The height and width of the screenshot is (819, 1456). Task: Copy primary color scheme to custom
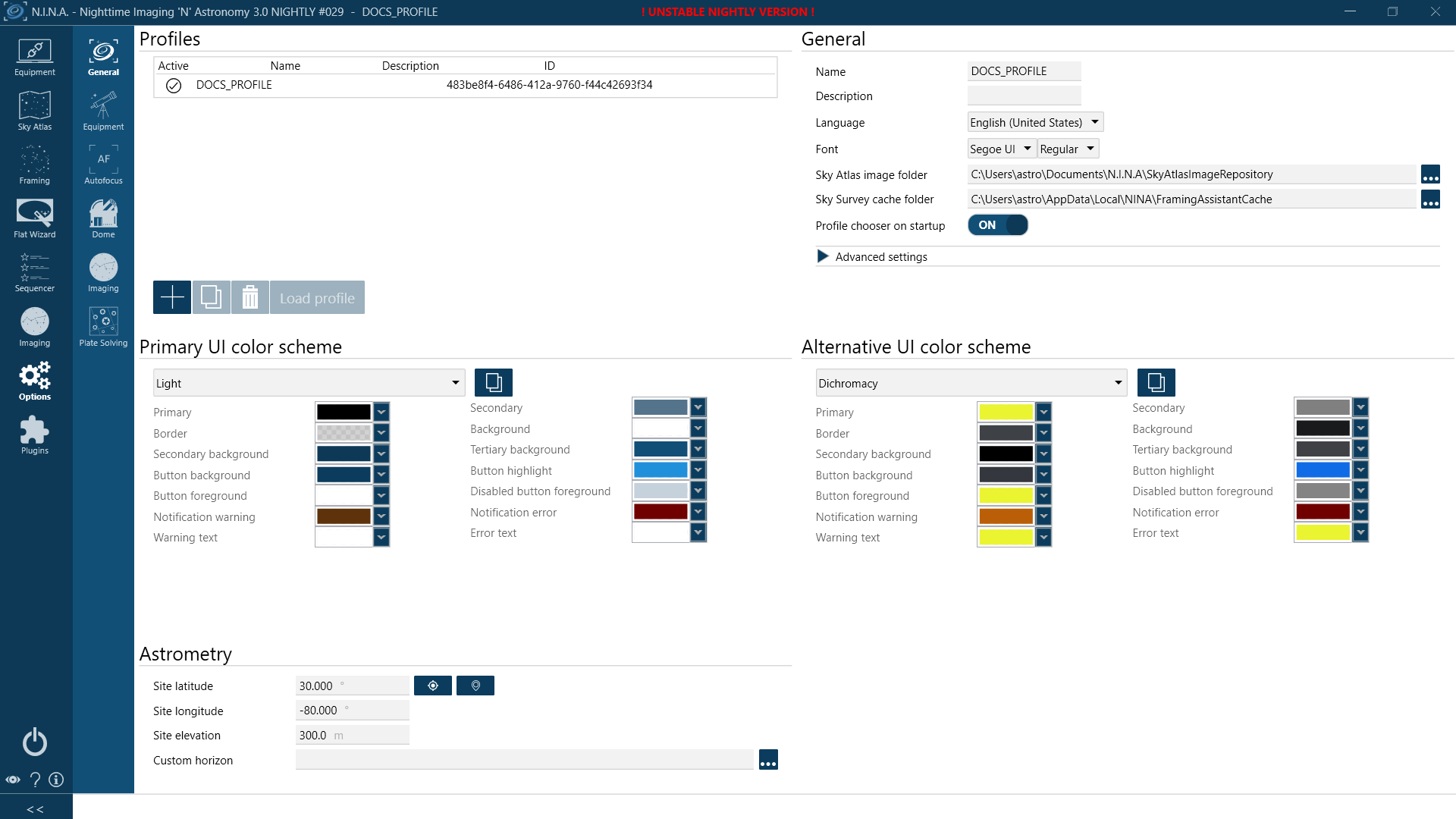pyautogui.click(x=494, y=382)
